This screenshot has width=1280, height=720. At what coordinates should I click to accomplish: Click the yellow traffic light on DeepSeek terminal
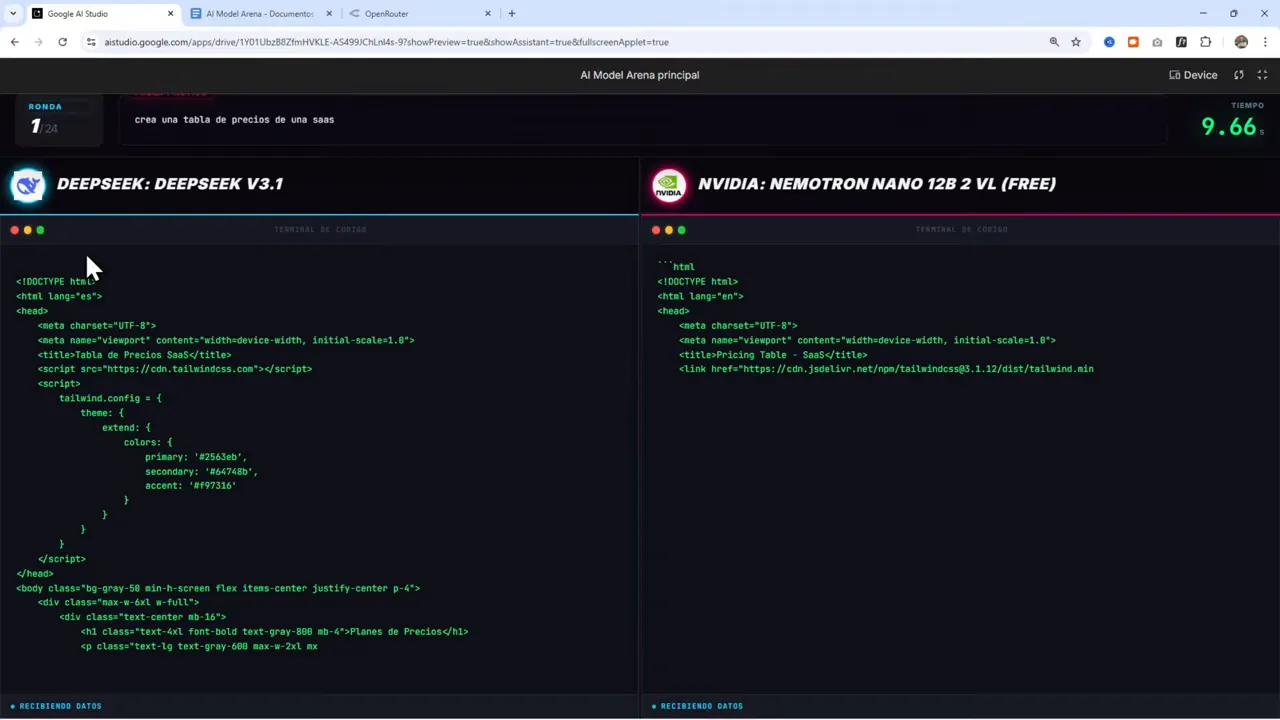coord(27,230)
